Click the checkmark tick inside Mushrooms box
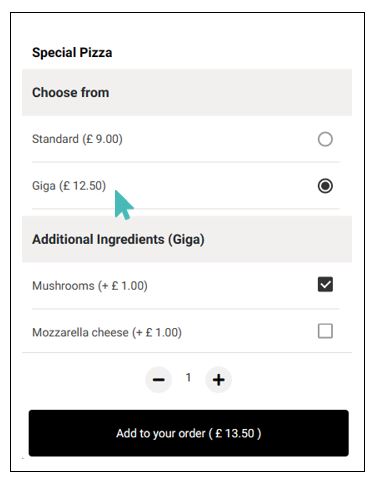The image size is (375, 486). [325, 284]
